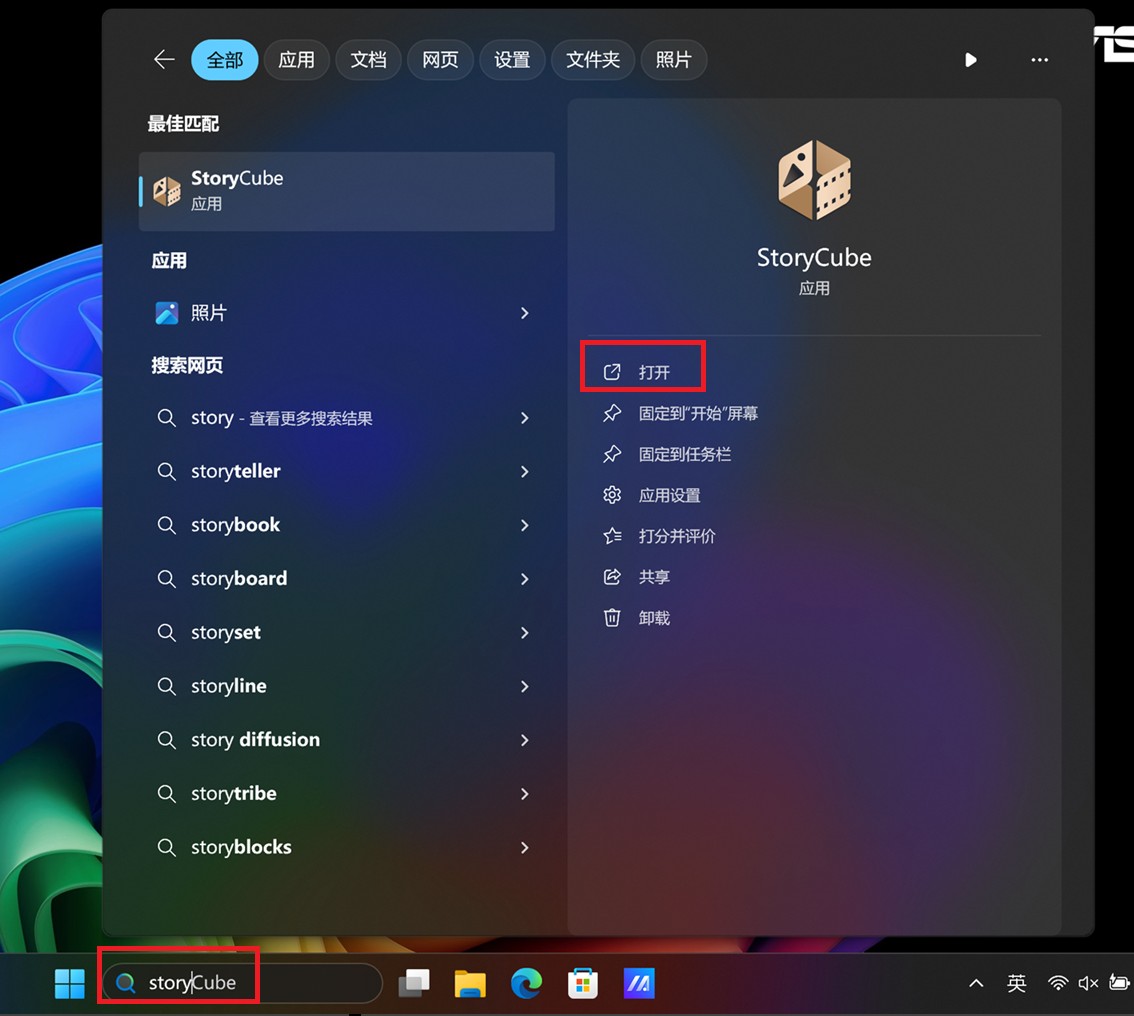Click the 打开 open-external icon
The width and height of the screenshot is (1134, 1016).
point(612,372)
